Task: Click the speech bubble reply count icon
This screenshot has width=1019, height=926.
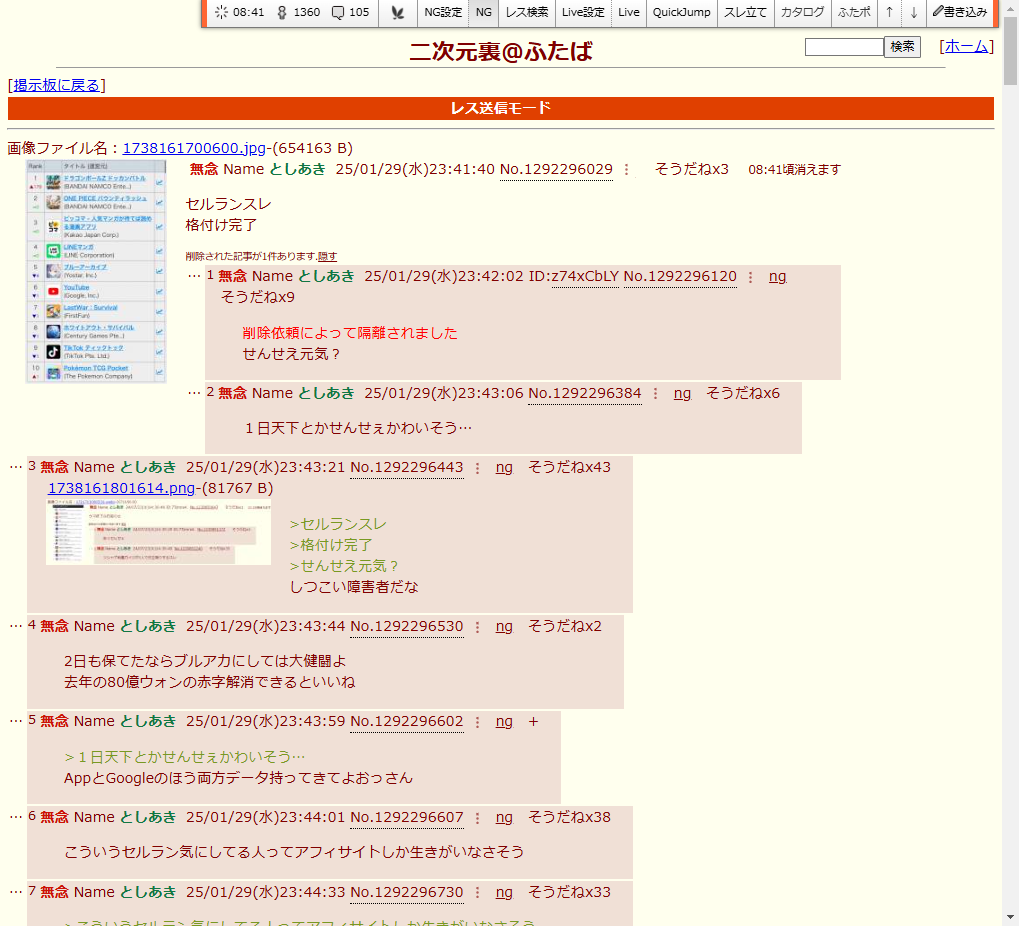Action: click(338, 13)
